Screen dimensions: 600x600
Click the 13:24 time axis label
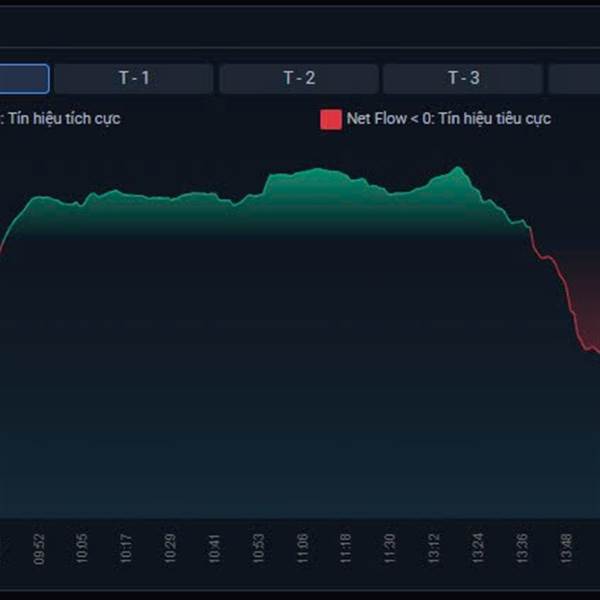[478, 549]
